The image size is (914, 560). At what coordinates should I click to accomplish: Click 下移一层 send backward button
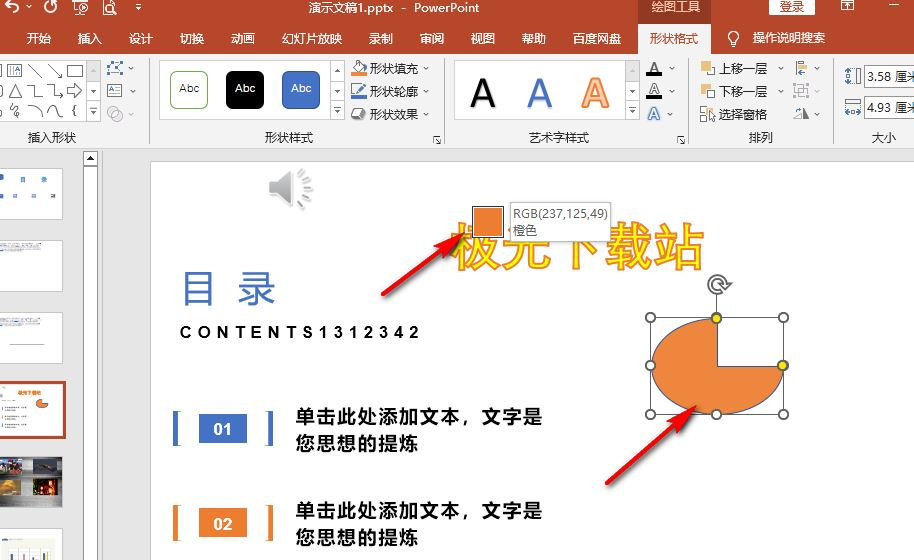click(x=734, y=91)
